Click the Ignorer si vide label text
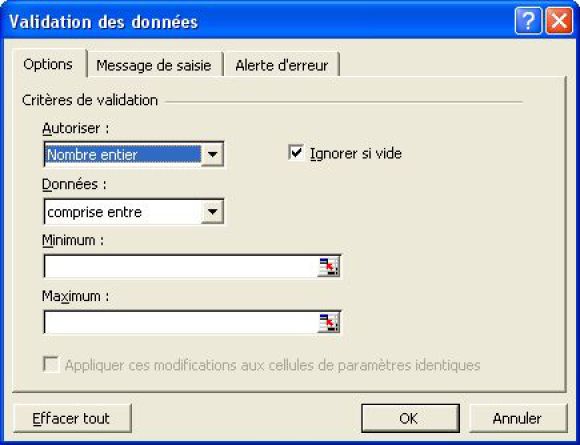 click(x=356, y=154)
